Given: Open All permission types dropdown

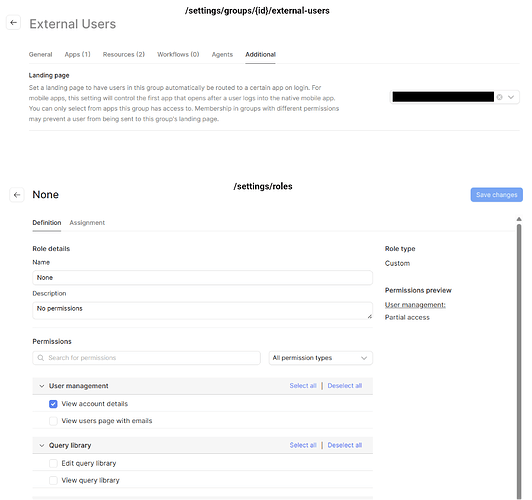Looking at the screenshot, I should pos(321,358).
